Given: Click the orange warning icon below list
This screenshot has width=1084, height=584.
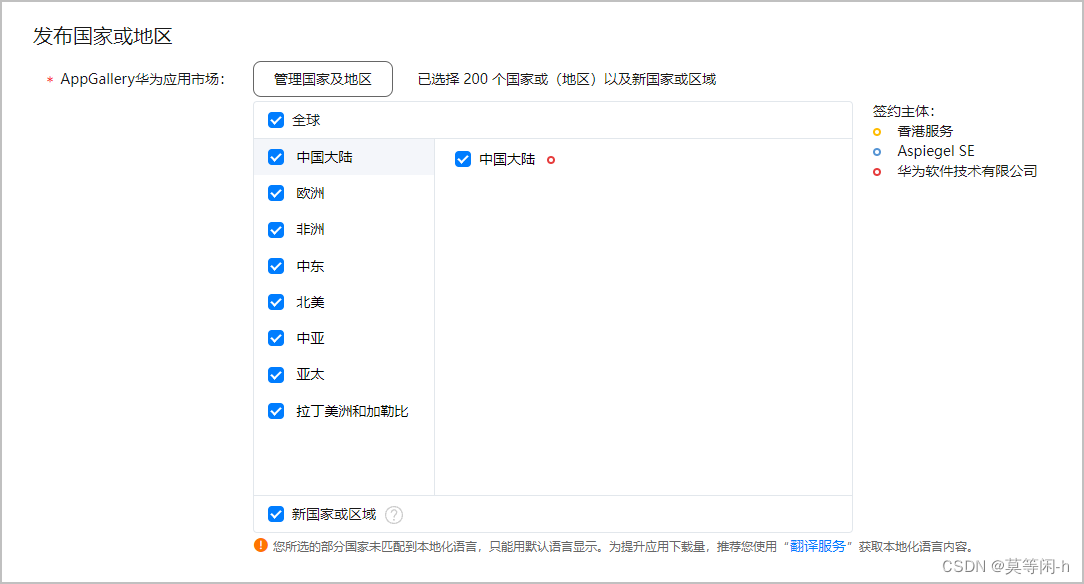Looking at the screenshot, I should coord(261,545).
